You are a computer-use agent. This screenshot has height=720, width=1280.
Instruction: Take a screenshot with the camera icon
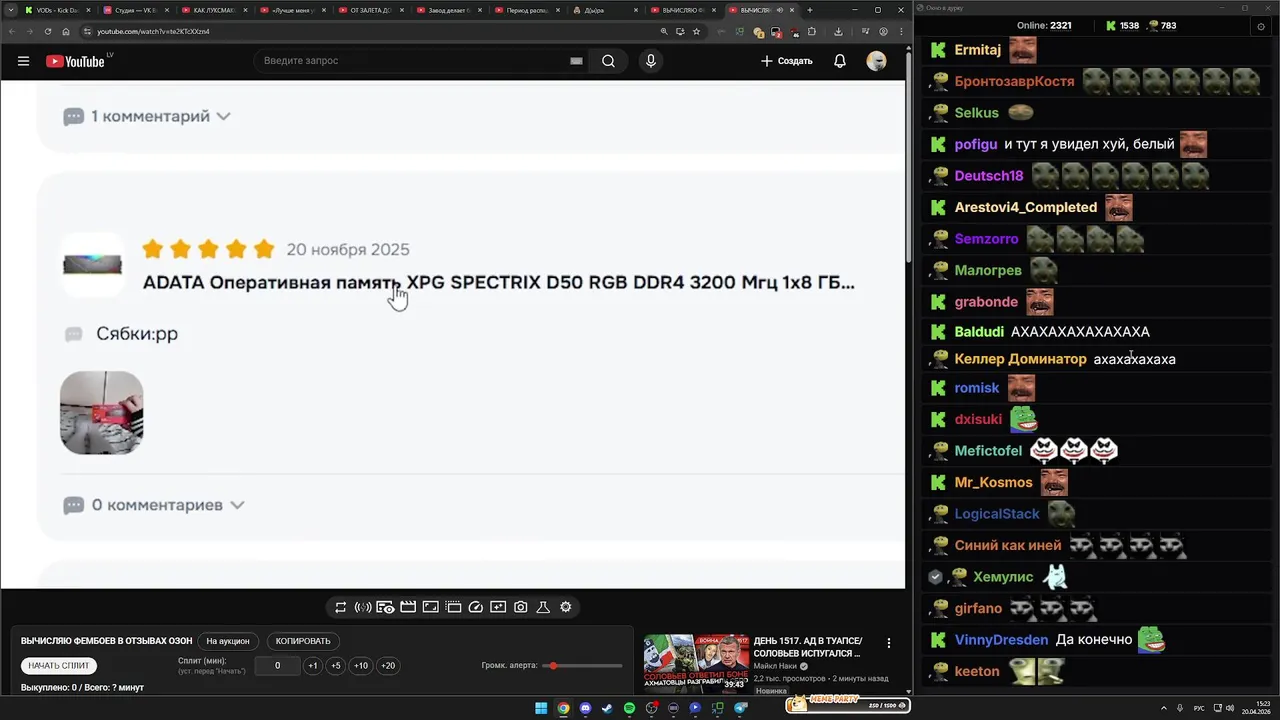click(521, 607)
